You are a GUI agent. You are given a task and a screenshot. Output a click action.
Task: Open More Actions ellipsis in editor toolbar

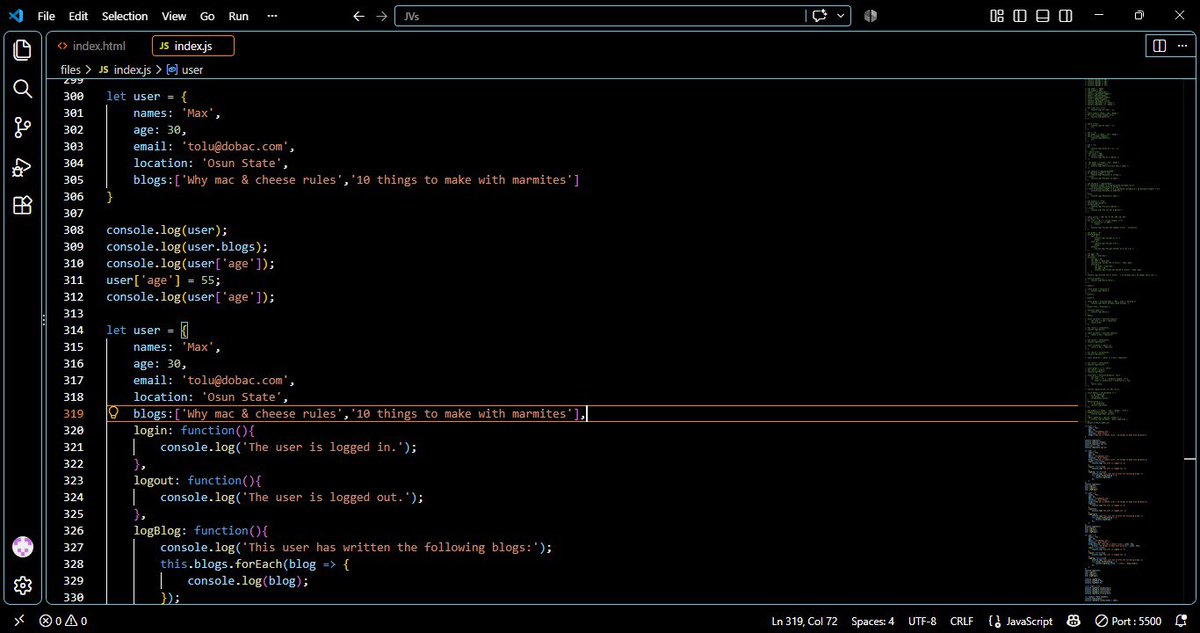pyautogui.click(x=1182, y=46)
